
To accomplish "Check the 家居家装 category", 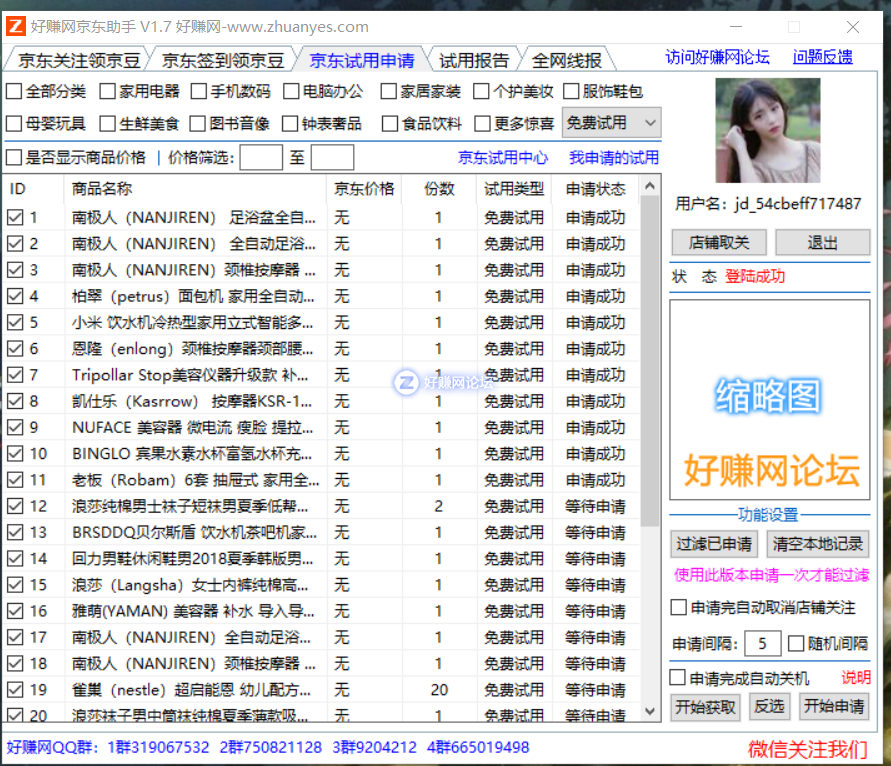I will [389, 91].
